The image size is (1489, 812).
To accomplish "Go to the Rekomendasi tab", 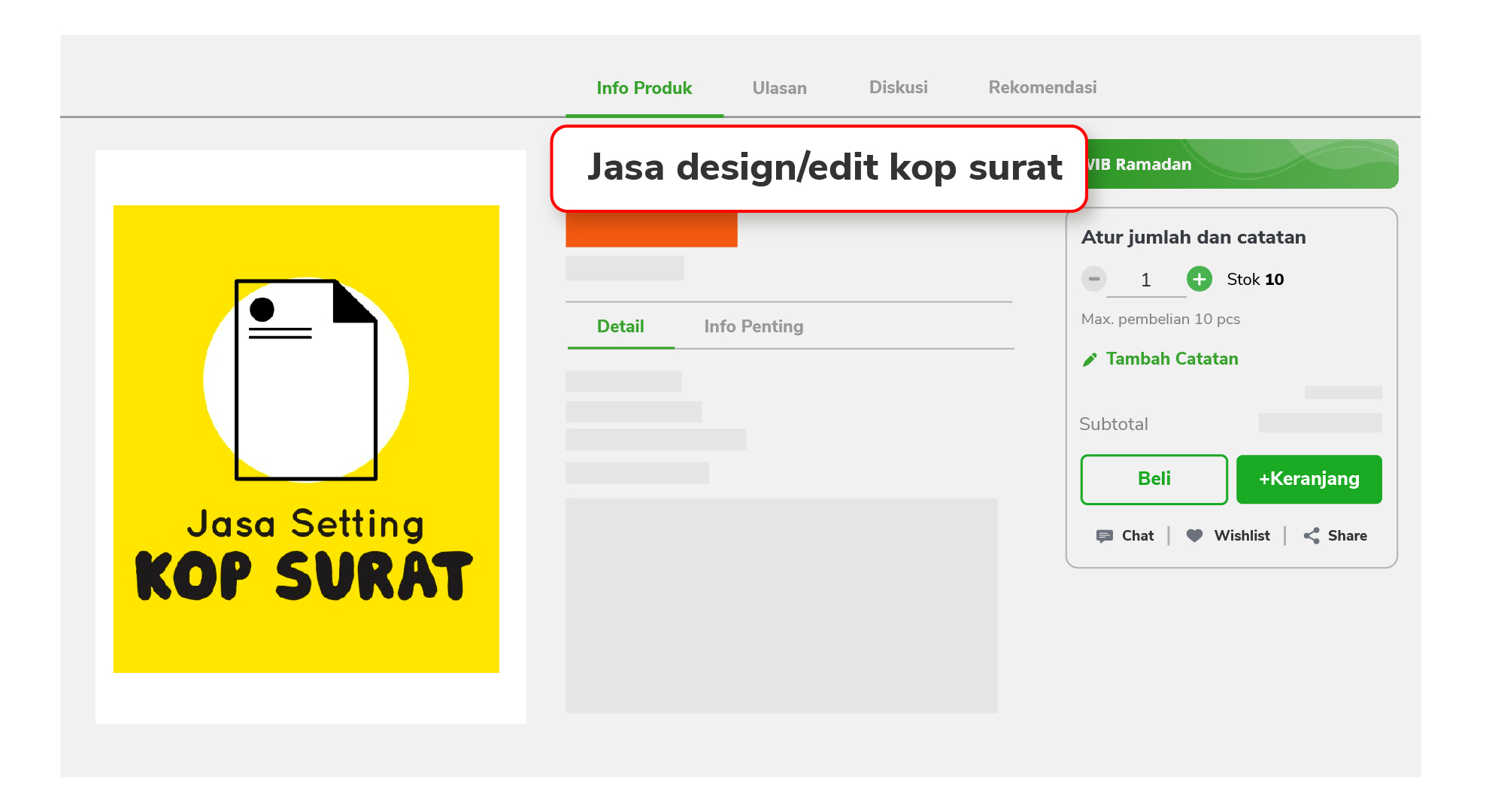I will coord(1042,87).
